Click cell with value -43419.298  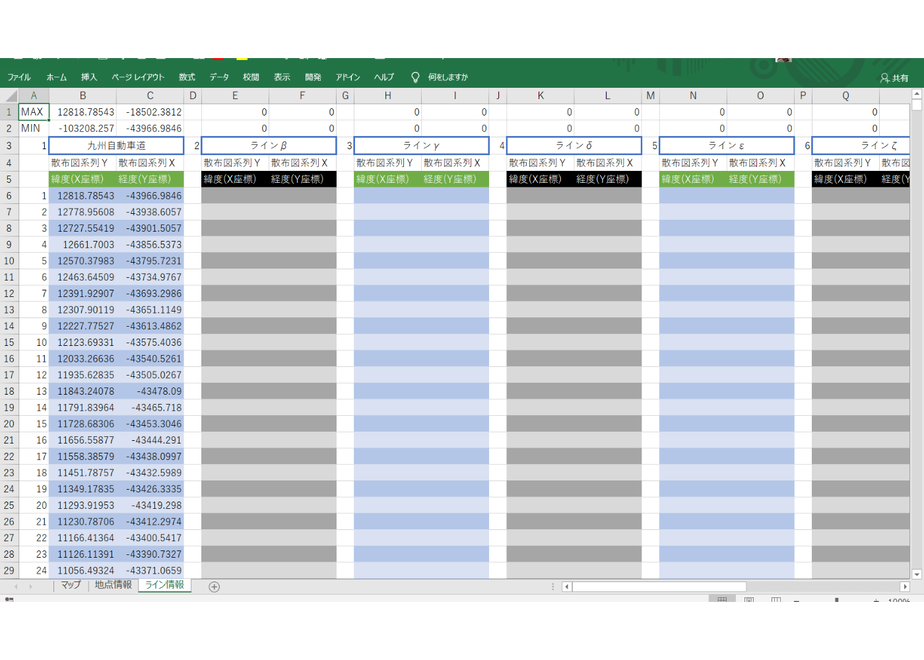pos(150,505)
